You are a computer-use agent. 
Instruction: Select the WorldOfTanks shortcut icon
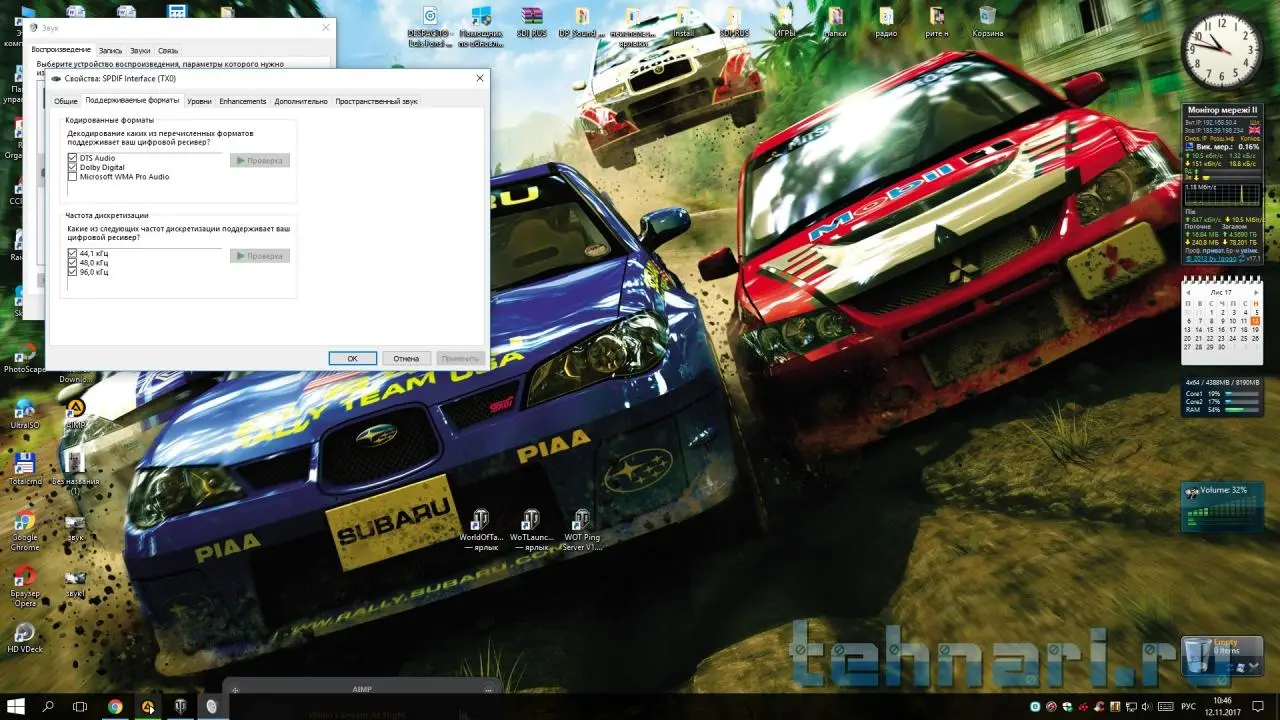point(481,530)
